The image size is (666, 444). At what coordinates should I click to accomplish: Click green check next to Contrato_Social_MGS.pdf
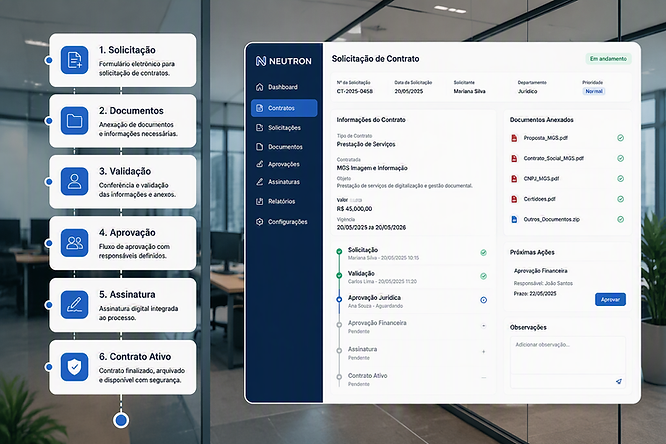[x=621, y=158]
